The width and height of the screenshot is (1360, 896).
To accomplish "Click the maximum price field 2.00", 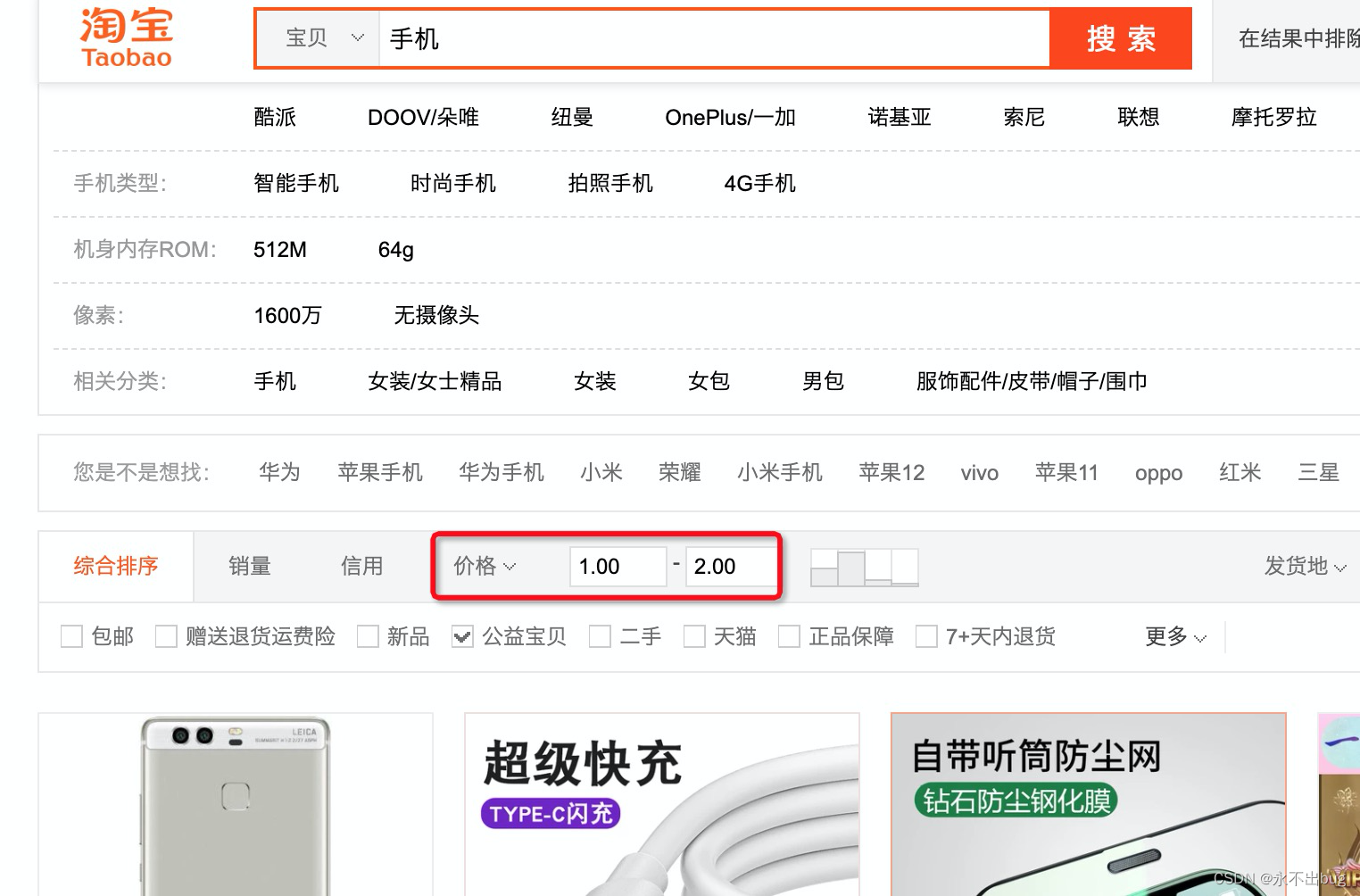I will tap(731, 567).
